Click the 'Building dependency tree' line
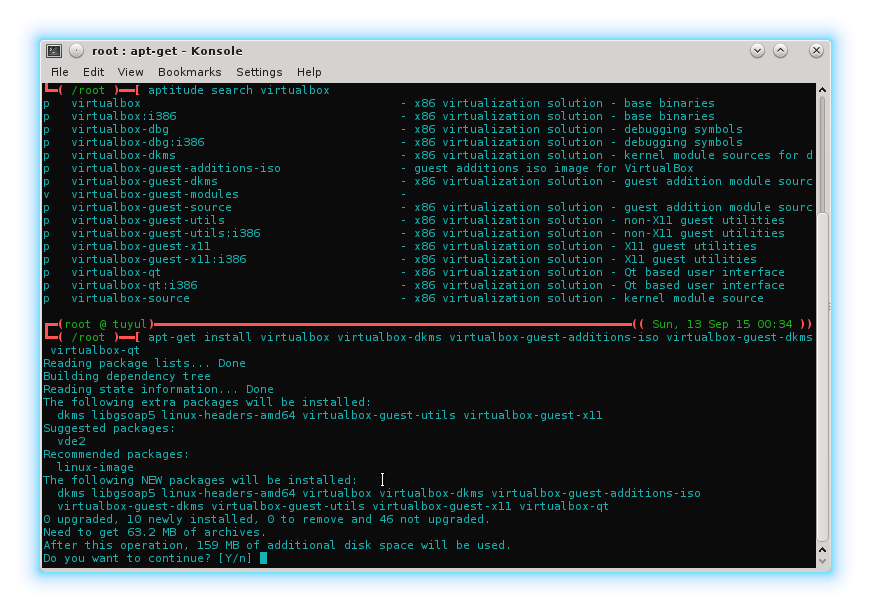 tap(127, 377)
